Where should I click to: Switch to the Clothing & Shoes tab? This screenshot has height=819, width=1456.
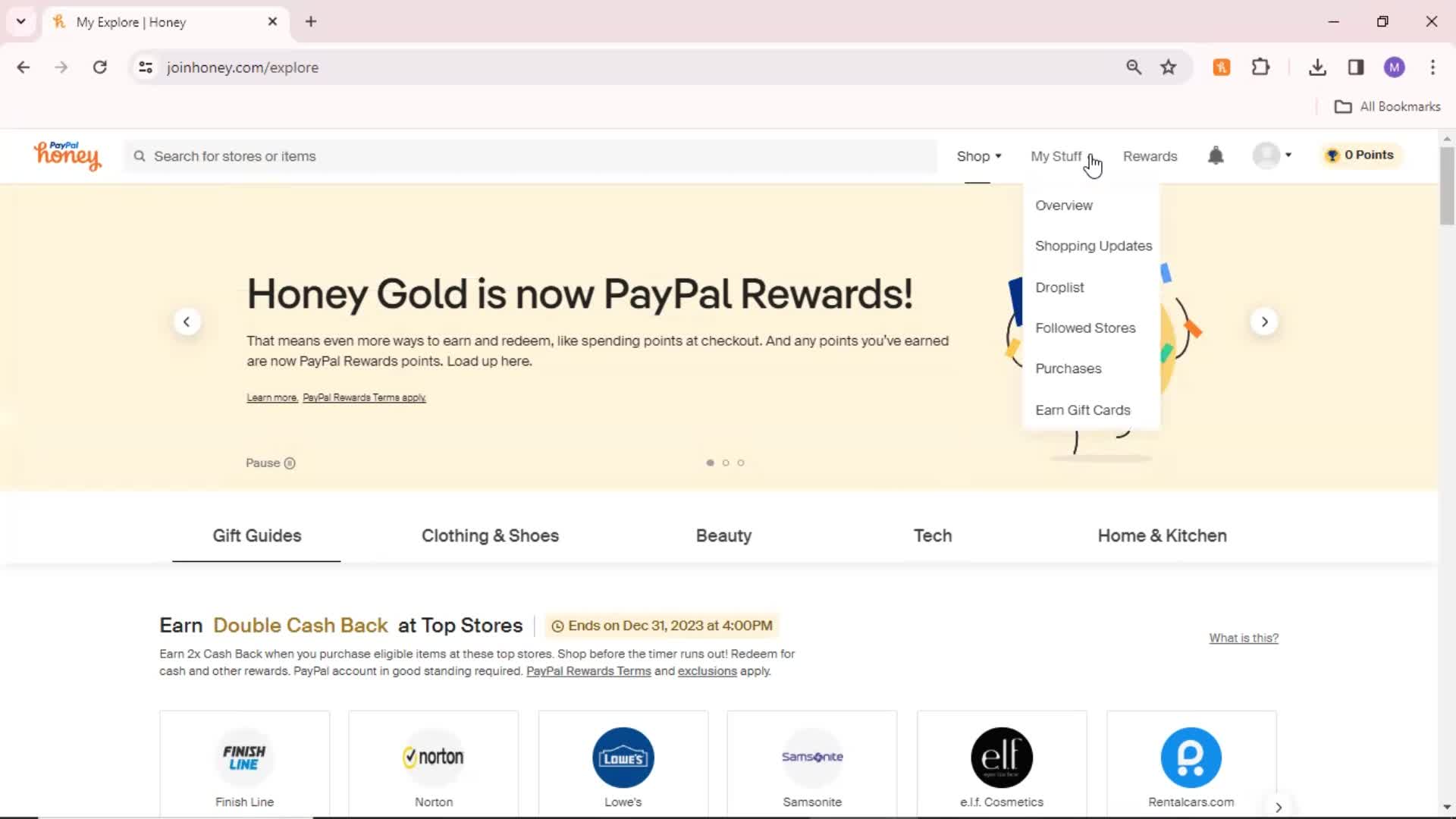tap(490, 535)
